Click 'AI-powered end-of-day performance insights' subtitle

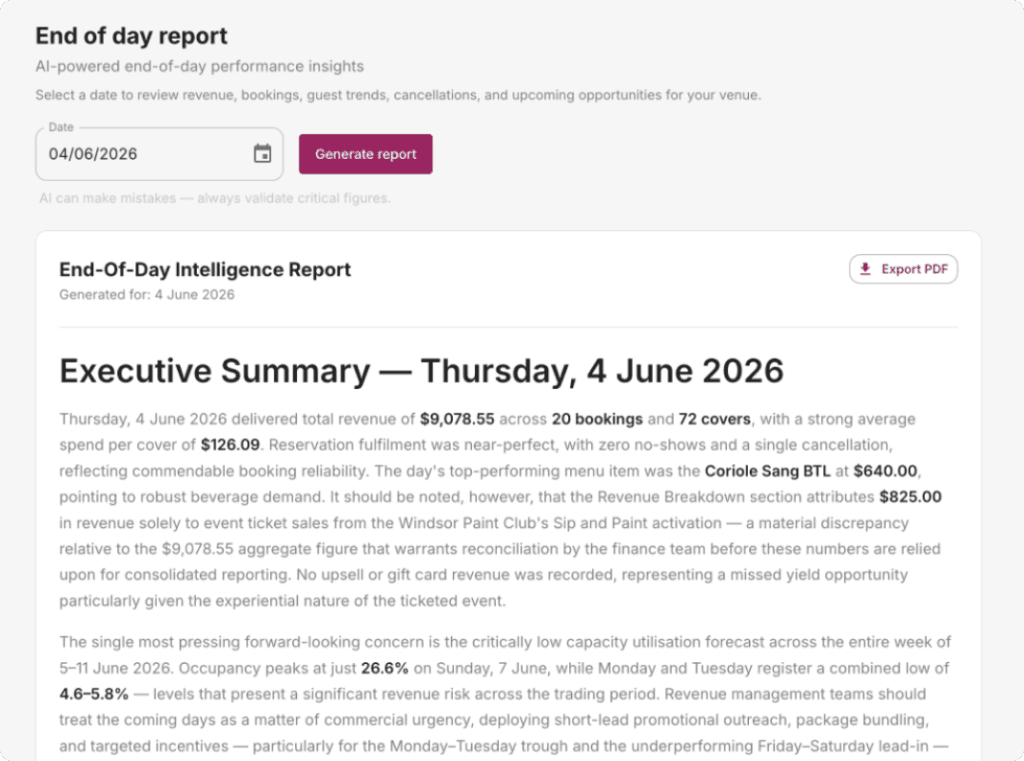(199, 67)
